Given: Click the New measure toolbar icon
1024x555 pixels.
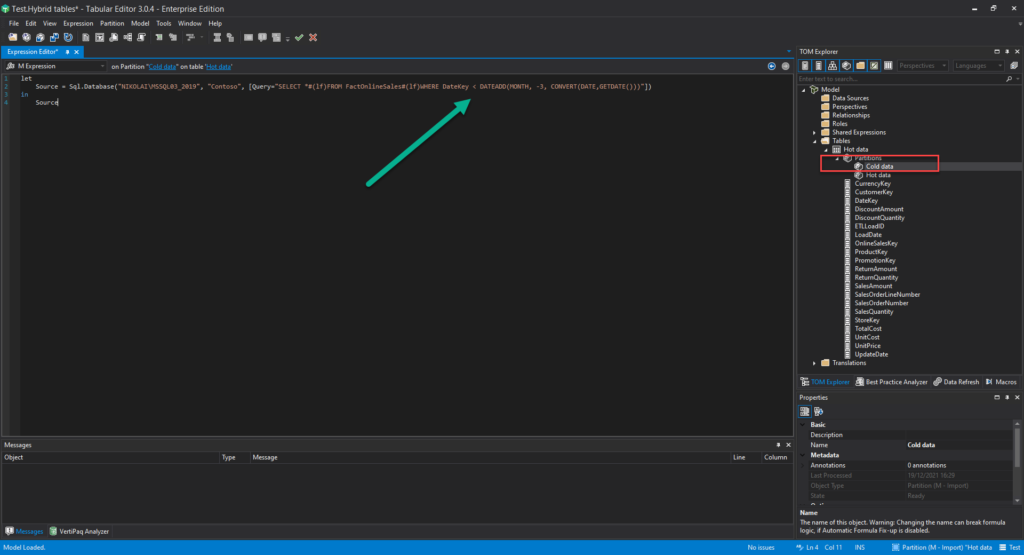Looking at the screenshot, I should pyautogui.click(x=86, y=38).
